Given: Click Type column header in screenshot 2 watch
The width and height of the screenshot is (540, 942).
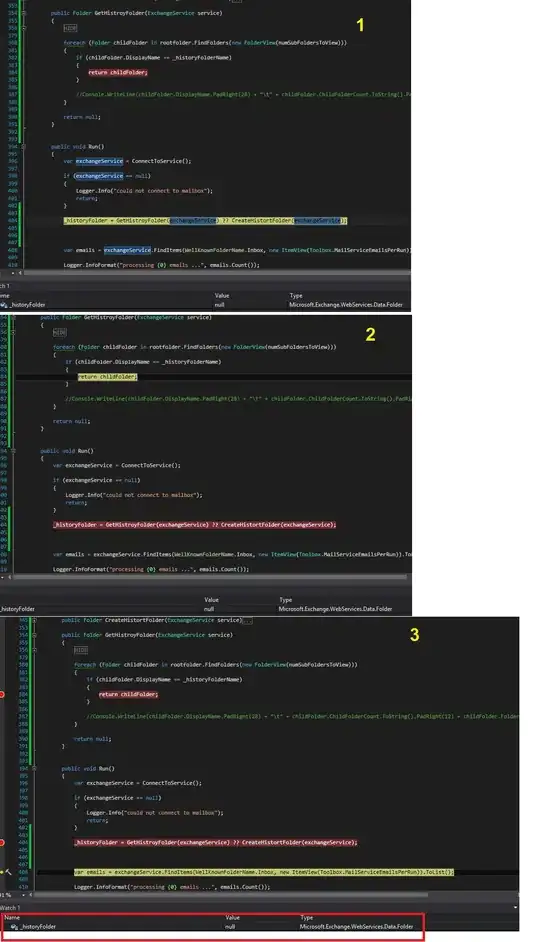Looking at the screenshot, I should [x=285, y=600].
